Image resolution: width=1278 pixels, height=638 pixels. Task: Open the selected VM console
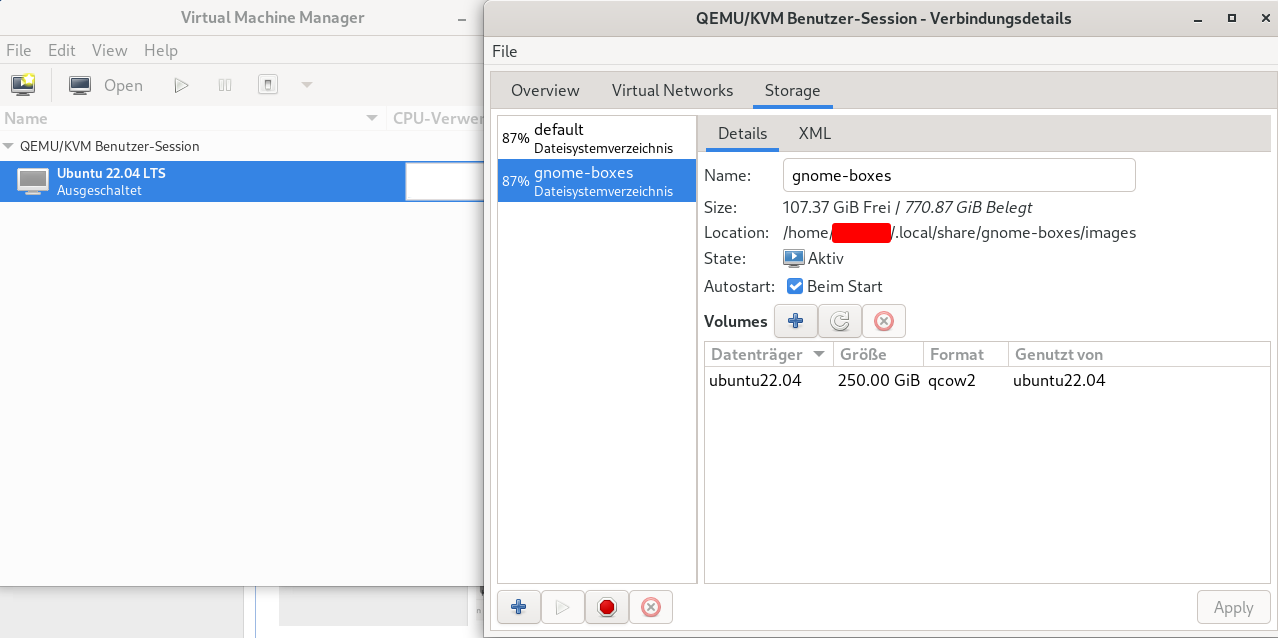(106, 85)
